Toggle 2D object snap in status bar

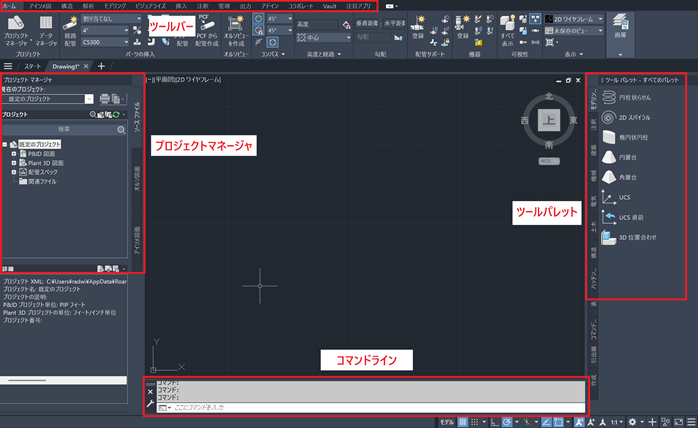pos(558,422)
